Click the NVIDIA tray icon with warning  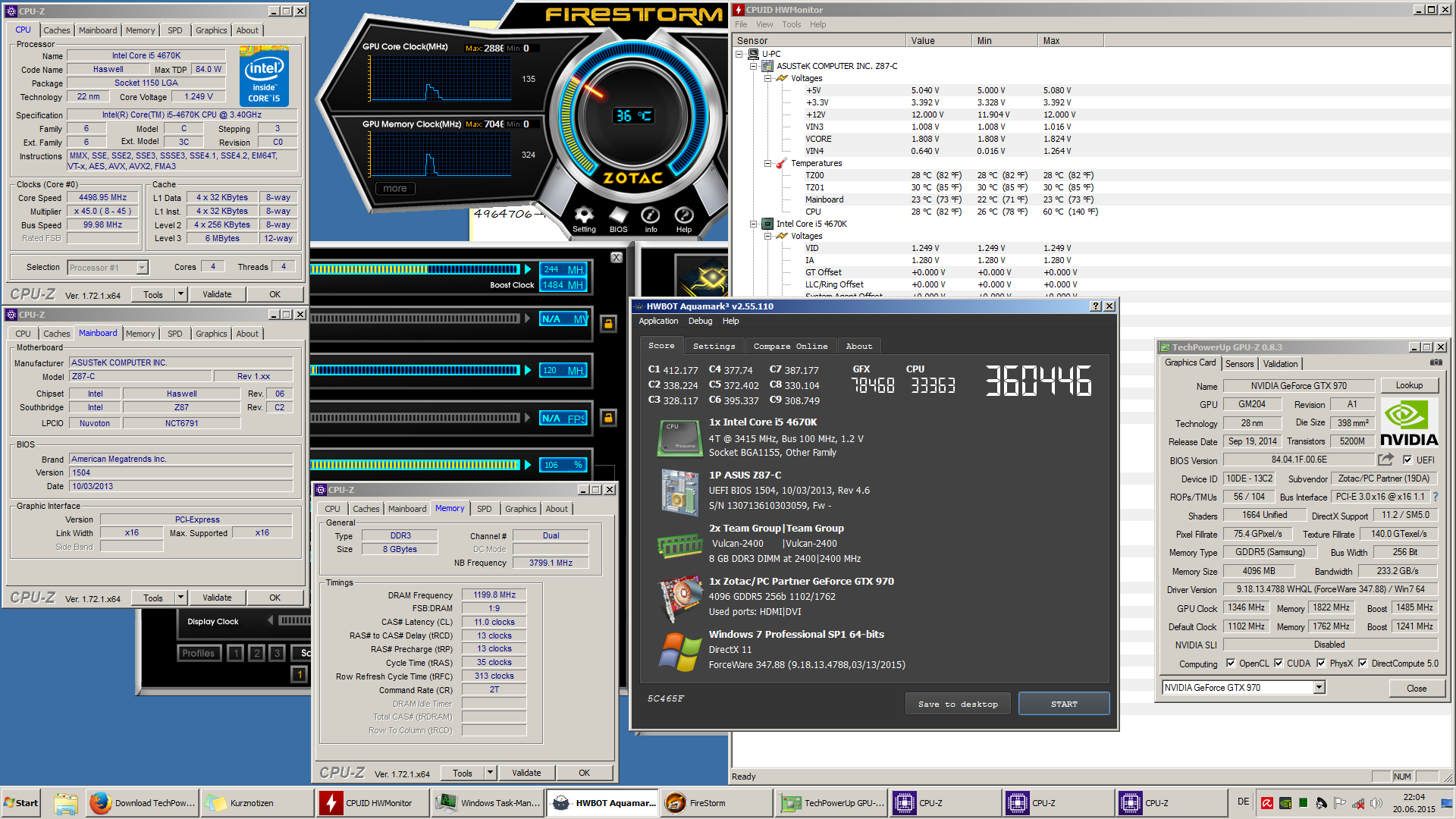(x=1285, y=803)
